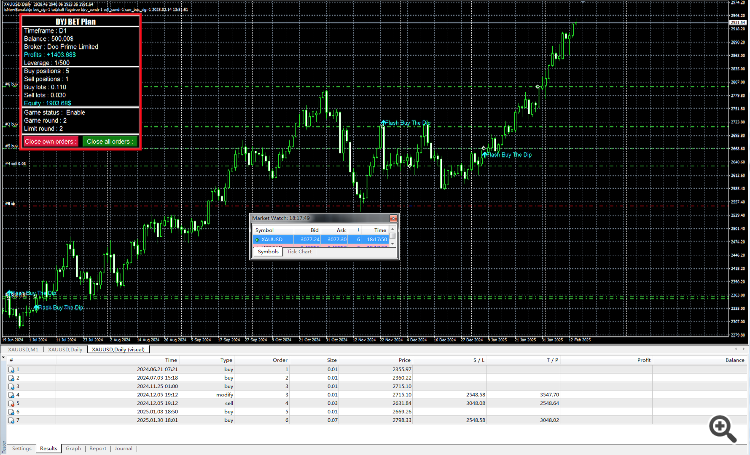Click the Balance column header
The height and width of the screenshot is (455, 750).
pos(735,360)
